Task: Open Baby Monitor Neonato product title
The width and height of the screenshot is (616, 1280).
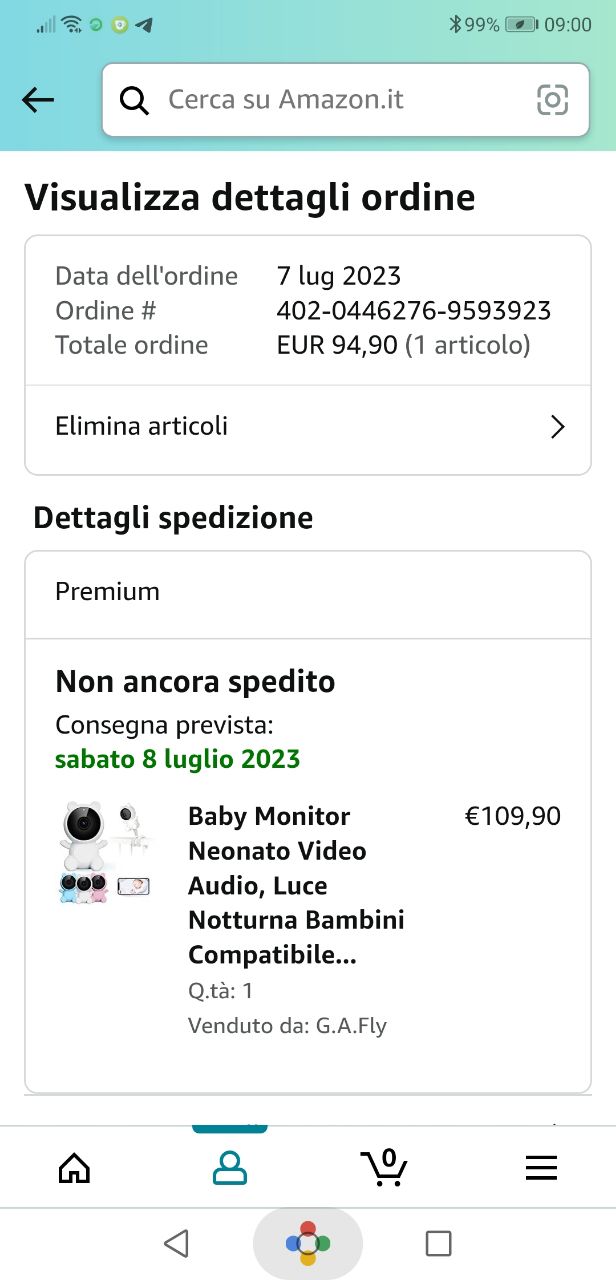Action: tap(296, 885)
